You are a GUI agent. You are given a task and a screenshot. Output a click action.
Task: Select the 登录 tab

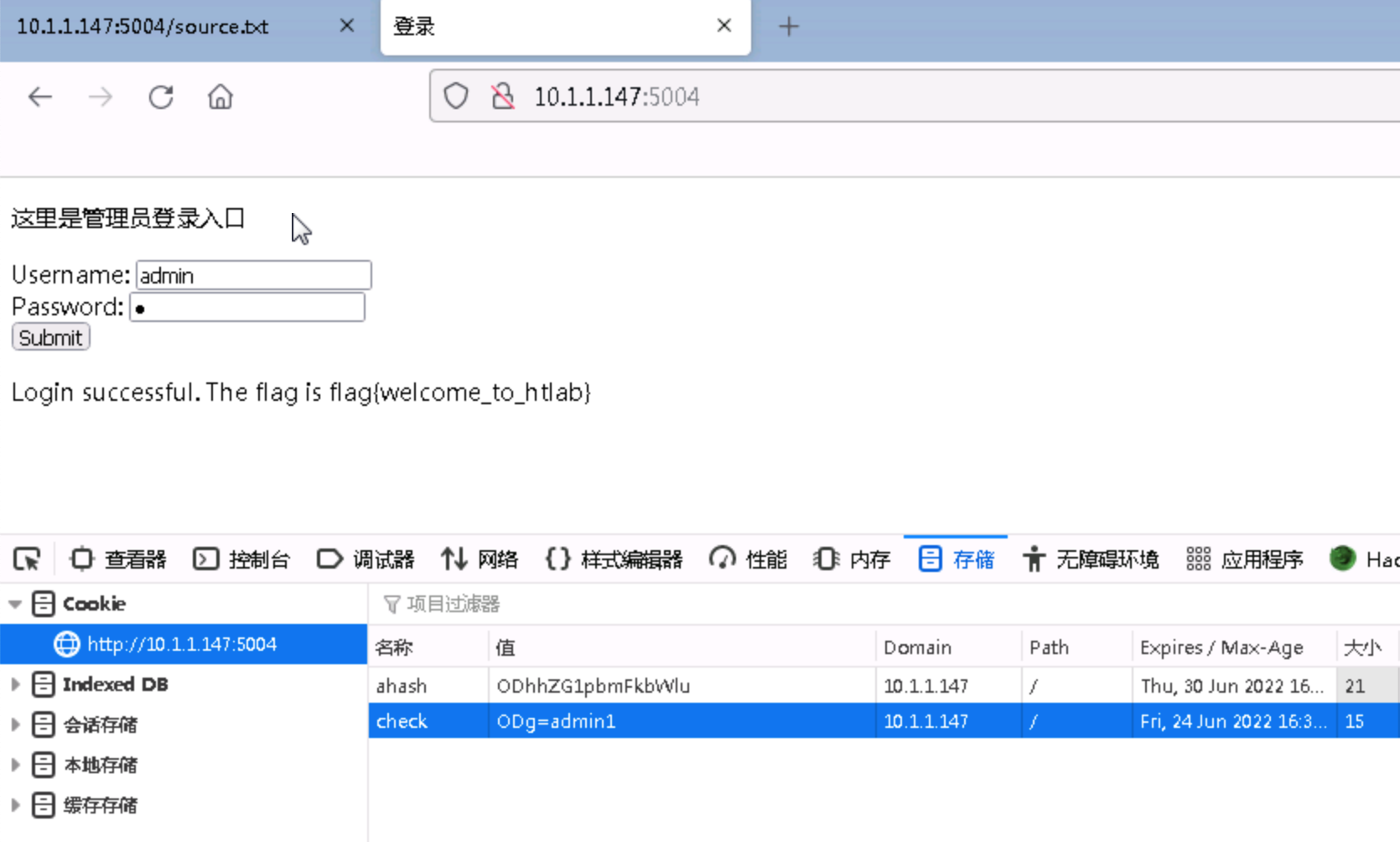coord(414,27)
